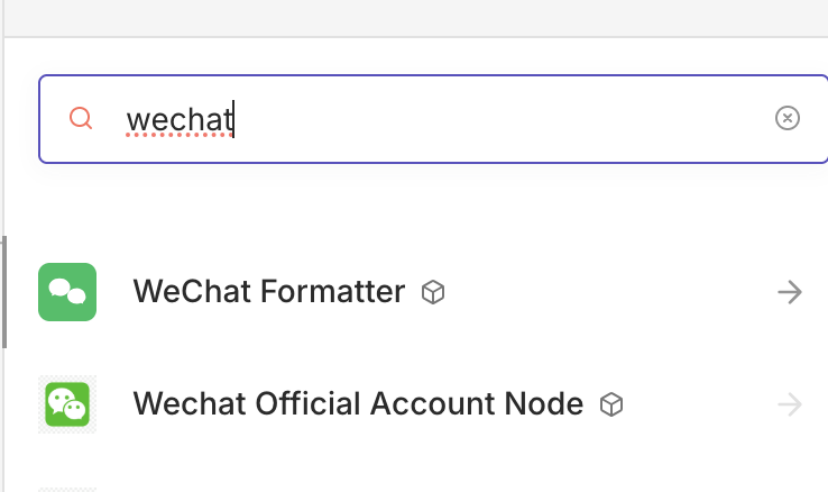Click blank area right of search text
This screenshot has height=492, width=828.
tap(500, 119)
